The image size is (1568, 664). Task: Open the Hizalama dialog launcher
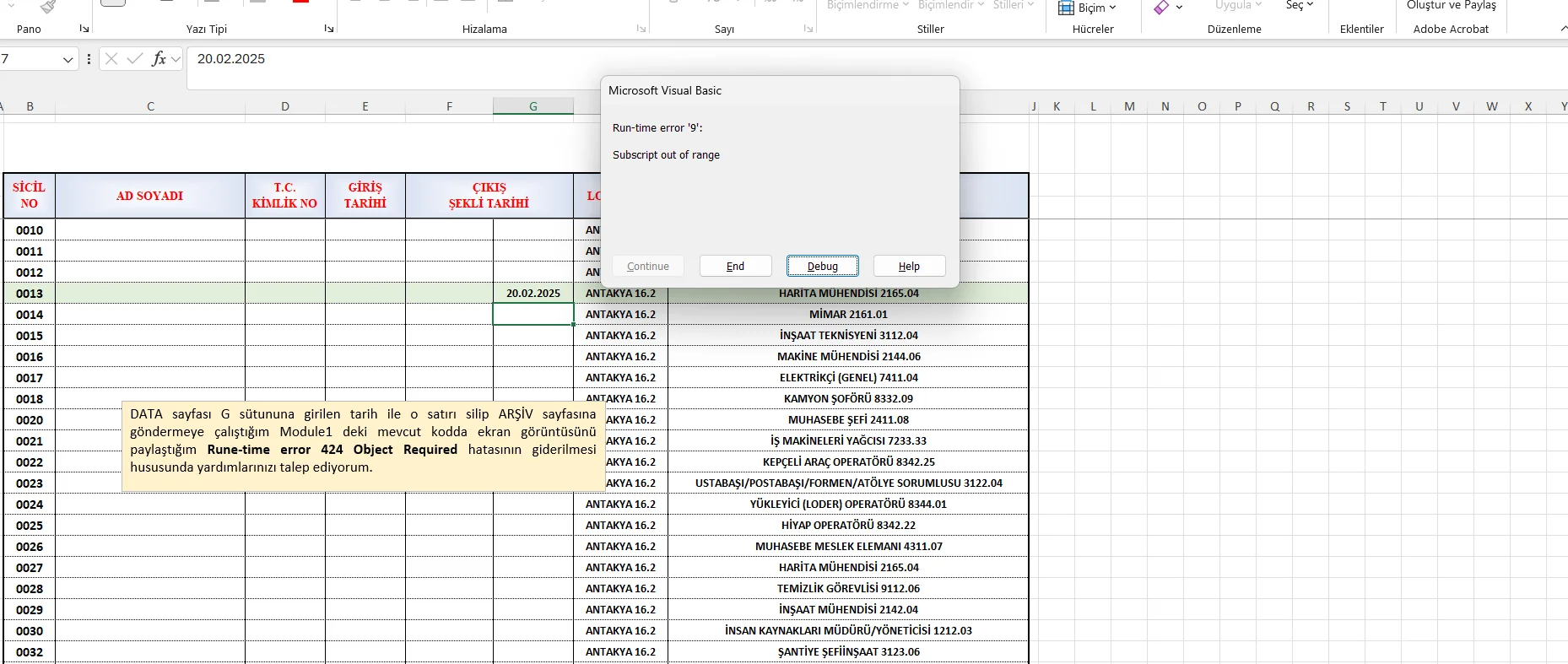point(641,29)
